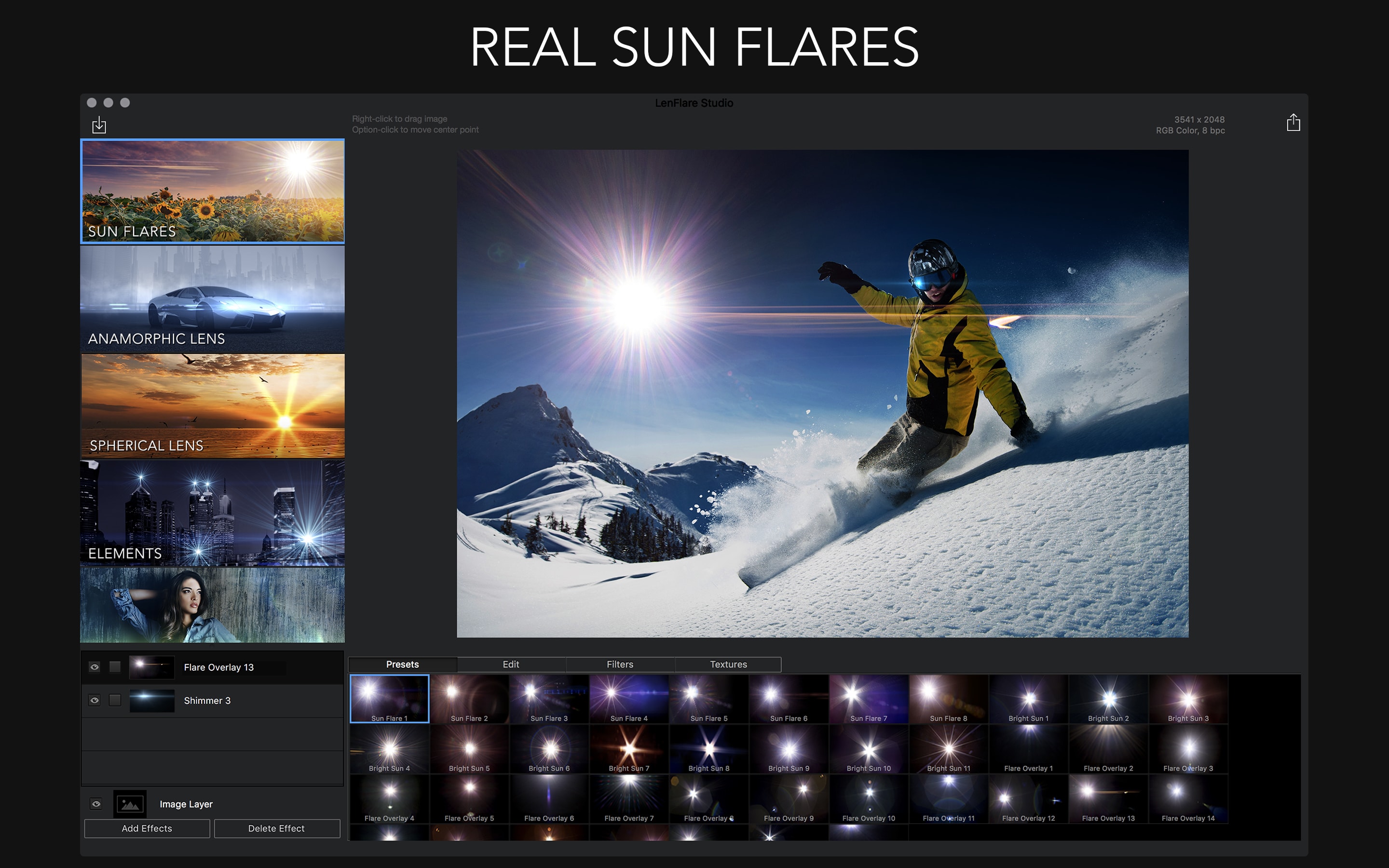Select the Shimmer 3 layer thumbnail
1389x868 pixels.
[x=151, y=700]
